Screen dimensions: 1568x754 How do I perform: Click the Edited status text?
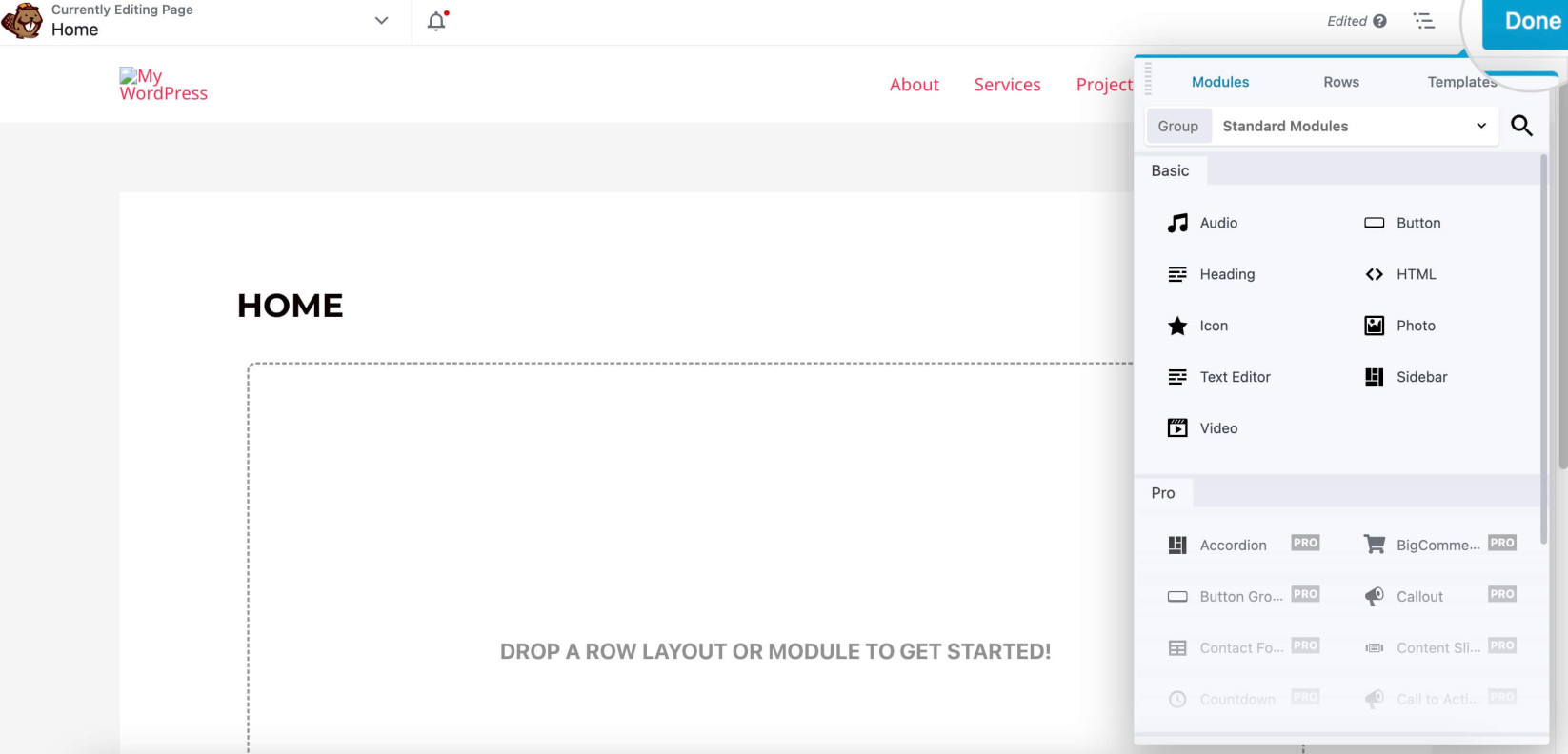1347,21
